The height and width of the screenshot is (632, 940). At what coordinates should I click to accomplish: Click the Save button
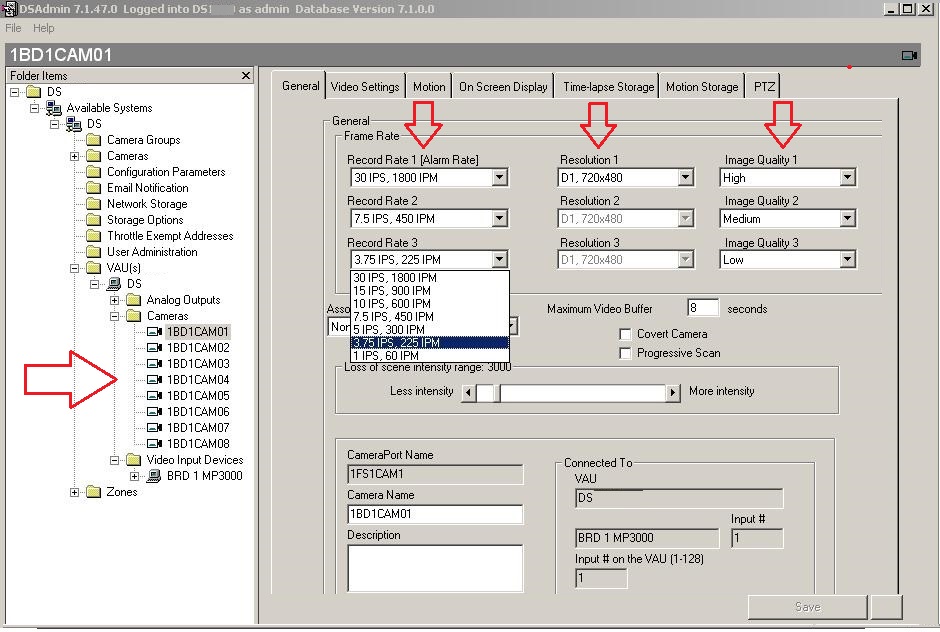tap(807, 607)
